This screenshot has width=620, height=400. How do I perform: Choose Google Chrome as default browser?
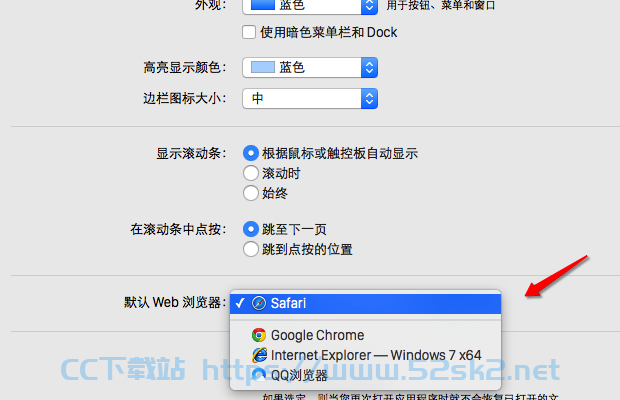[365, 335]
